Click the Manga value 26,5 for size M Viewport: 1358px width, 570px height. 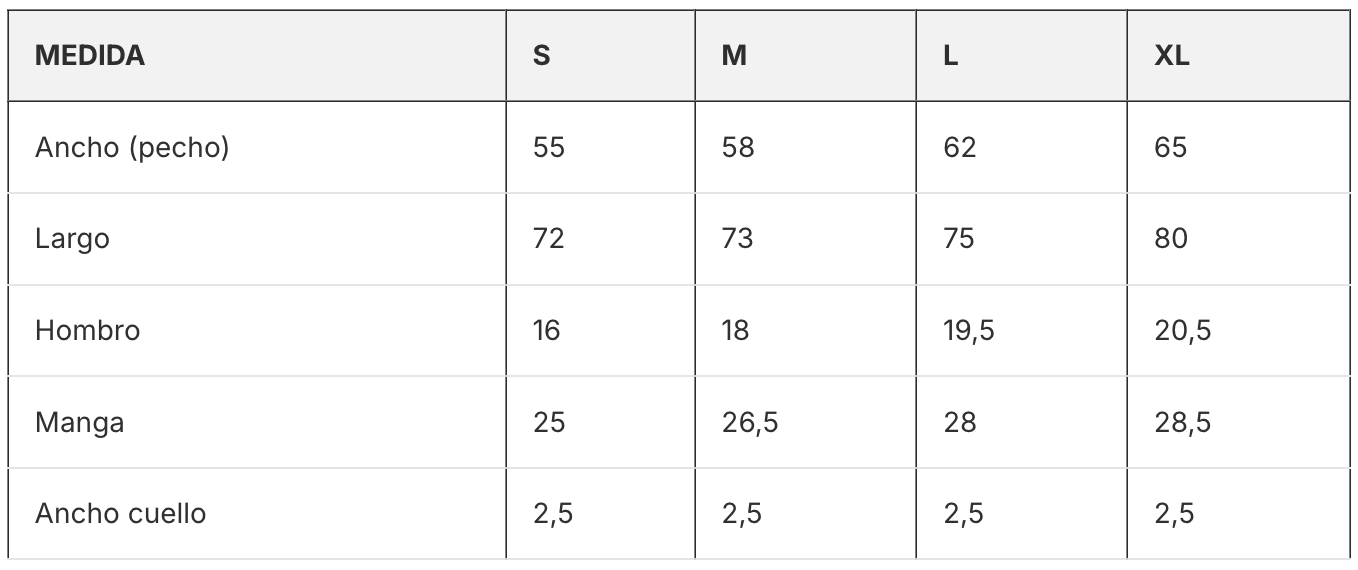click(x=750, y=422)
